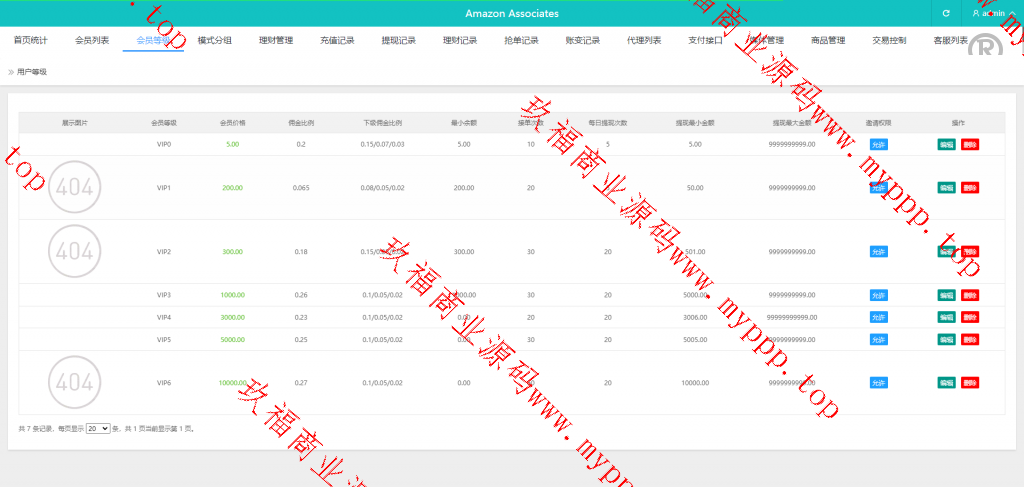
Task: Open 代理列表 in navigation bar
Action: 644,41
